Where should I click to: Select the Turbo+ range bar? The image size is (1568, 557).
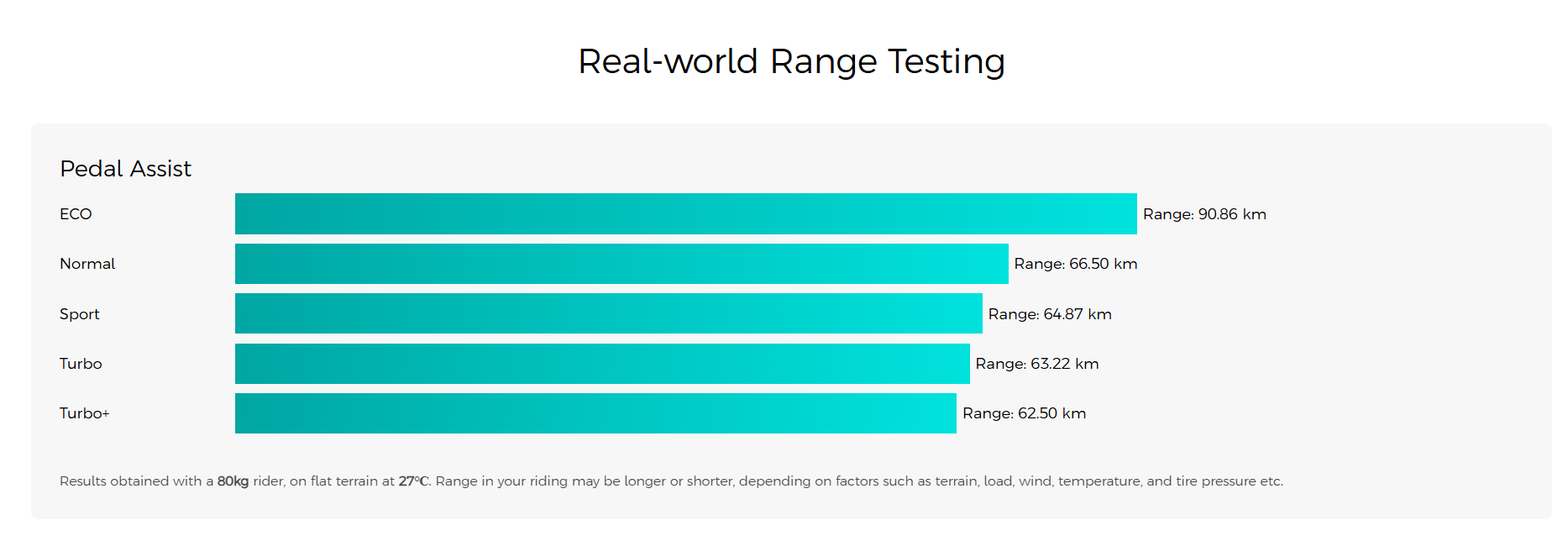click(595, 413)
